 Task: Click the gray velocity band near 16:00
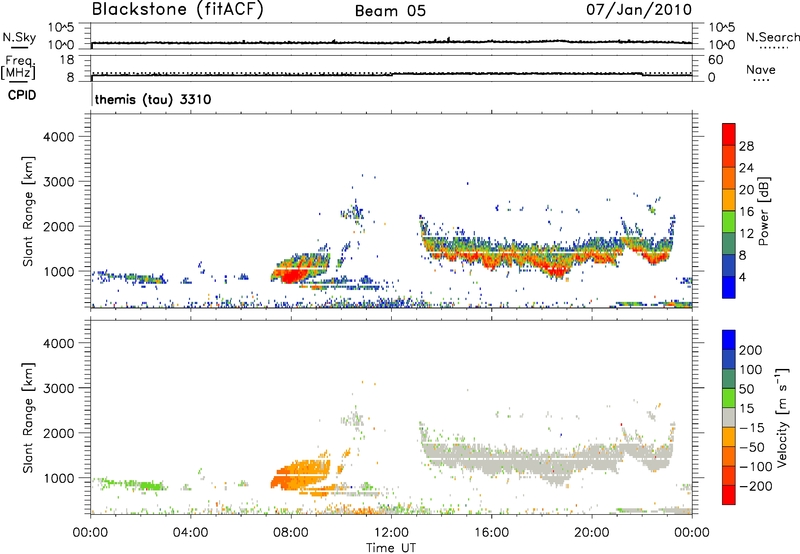point(520,458)
